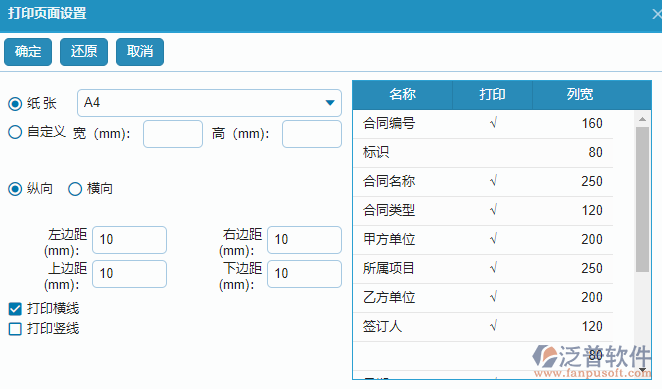Click the 名称 column header
This screenshot has width=662, height=389.
(402, 95)
